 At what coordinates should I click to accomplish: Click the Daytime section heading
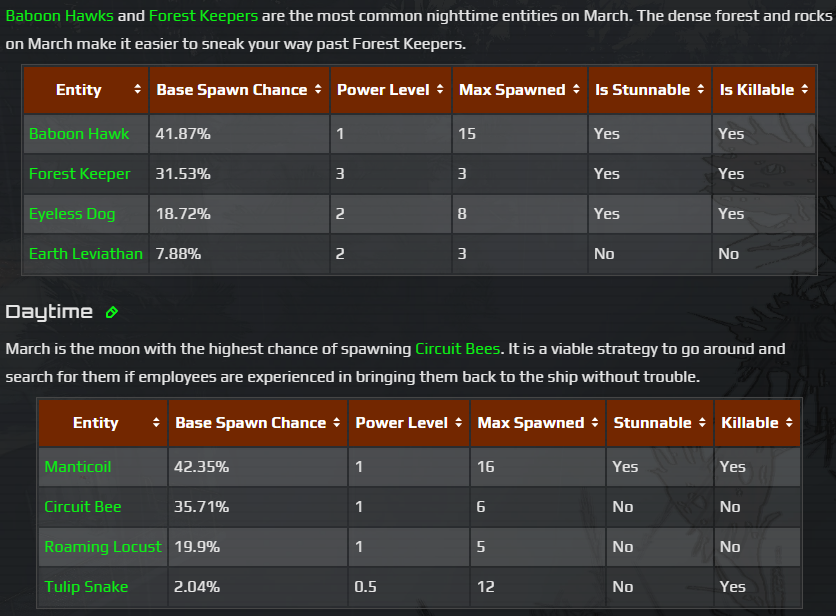point(49,312)
